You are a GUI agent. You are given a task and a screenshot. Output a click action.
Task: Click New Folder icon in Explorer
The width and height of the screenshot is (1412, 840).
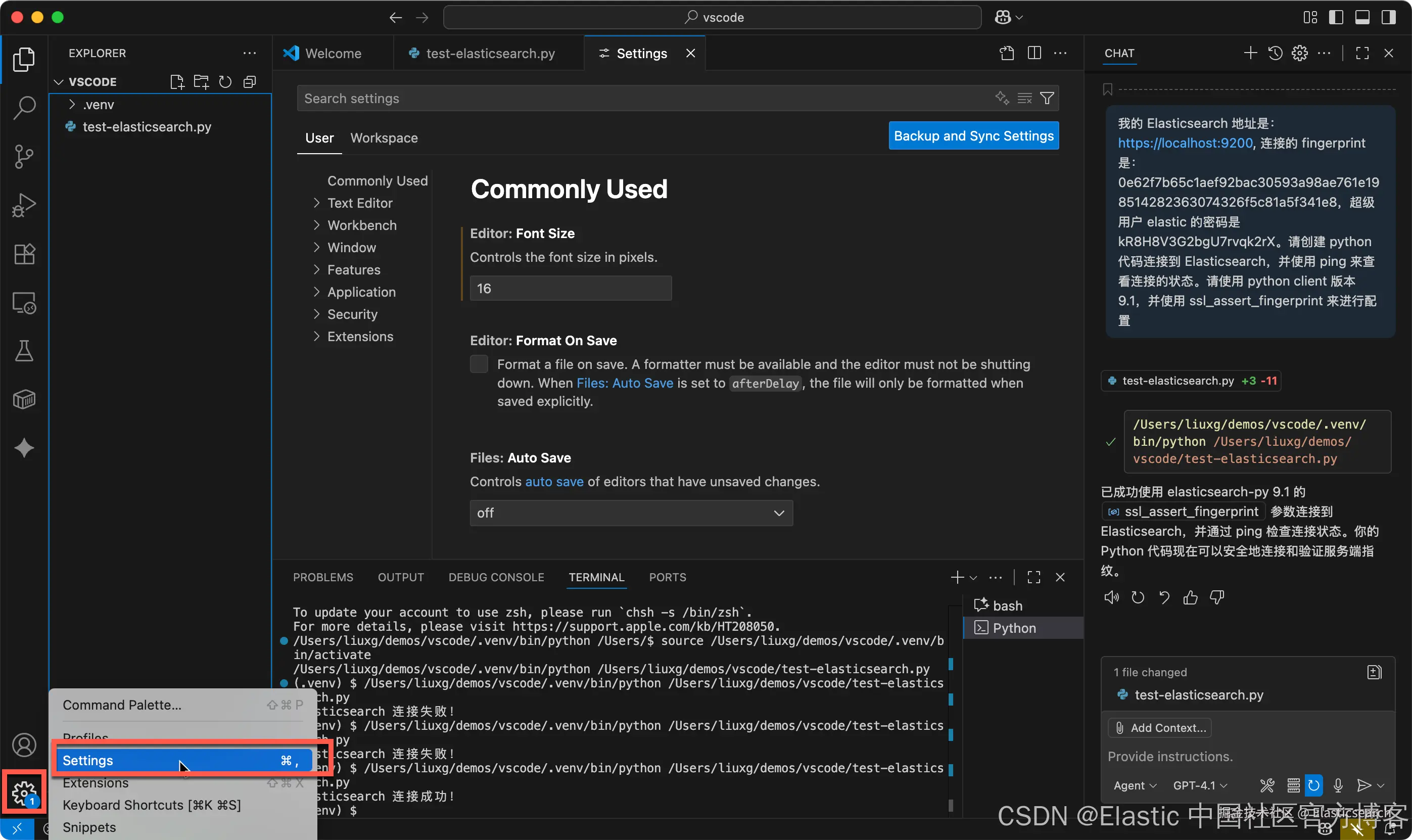click(201, 82)
